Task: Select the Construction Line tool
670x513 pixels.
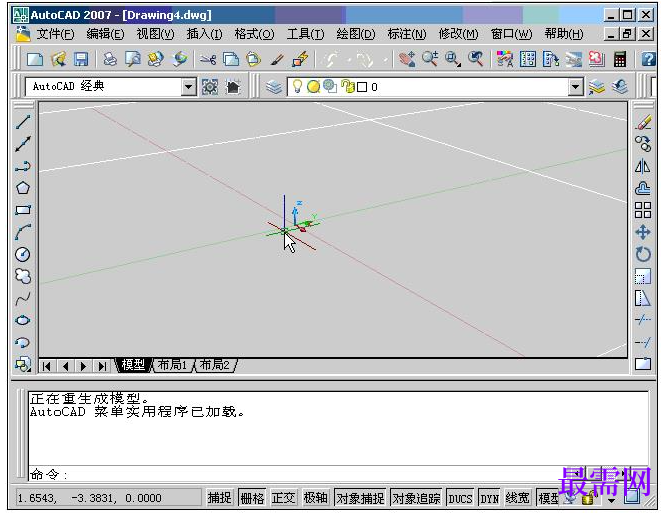Action: (x=23, y=144)
